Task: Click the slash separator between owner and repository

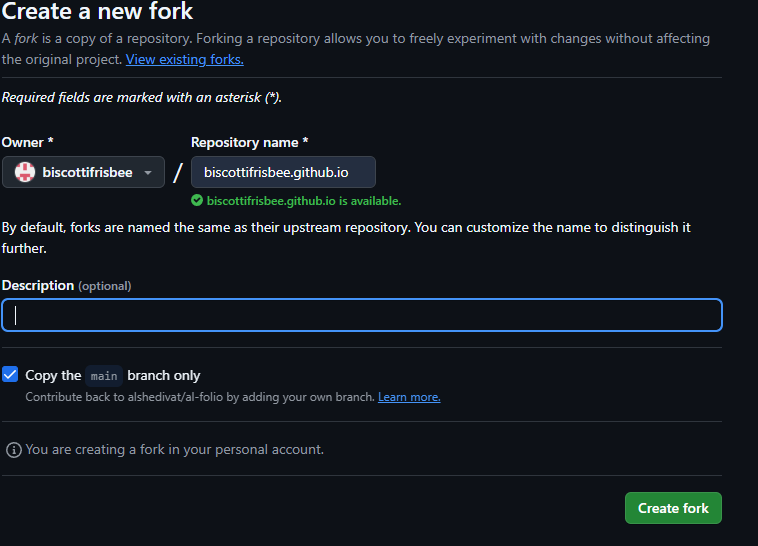Action: [178, 172]
